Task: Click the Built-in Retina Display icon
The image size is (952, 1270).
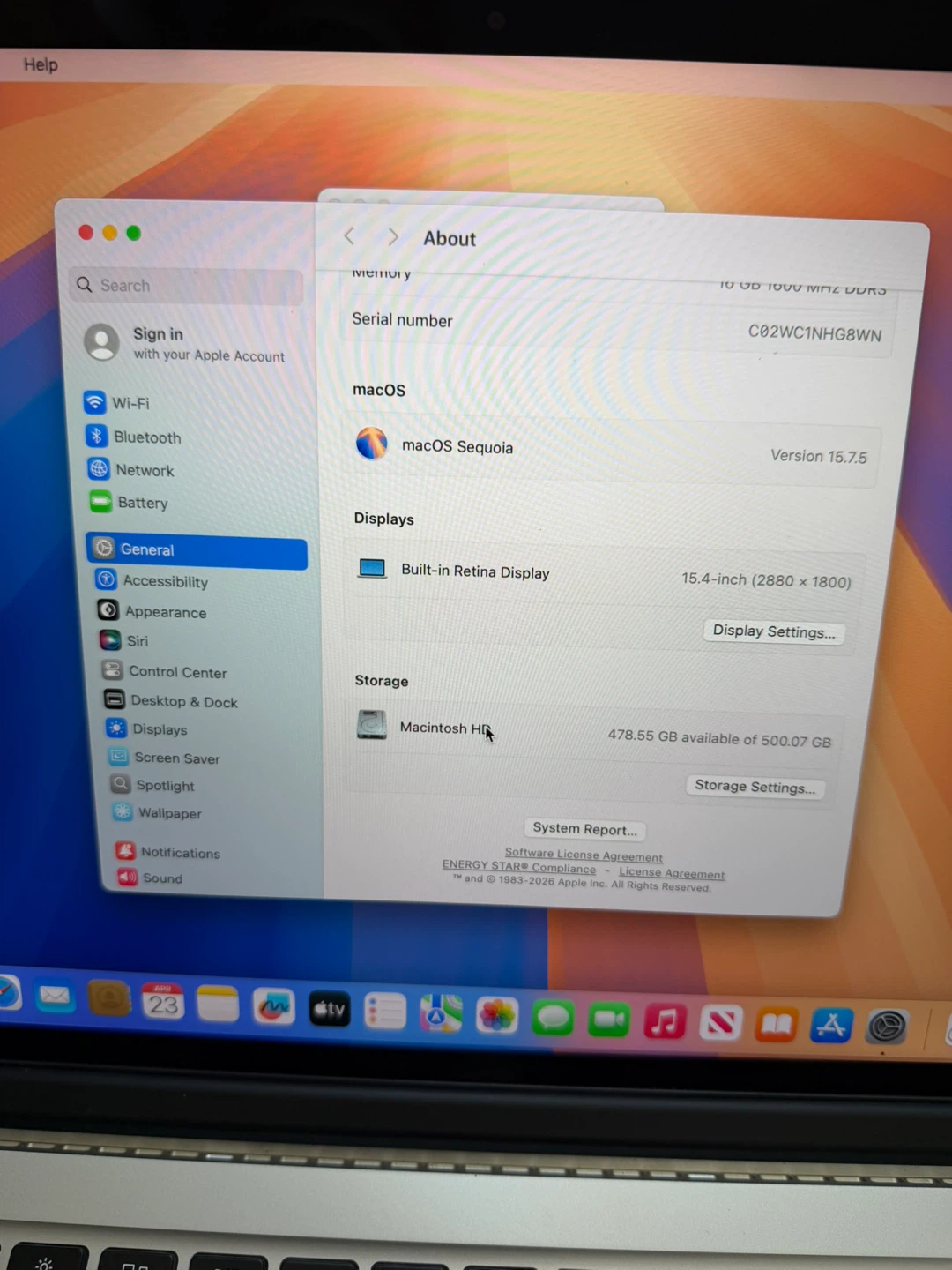Action: (x=372, y=568)
